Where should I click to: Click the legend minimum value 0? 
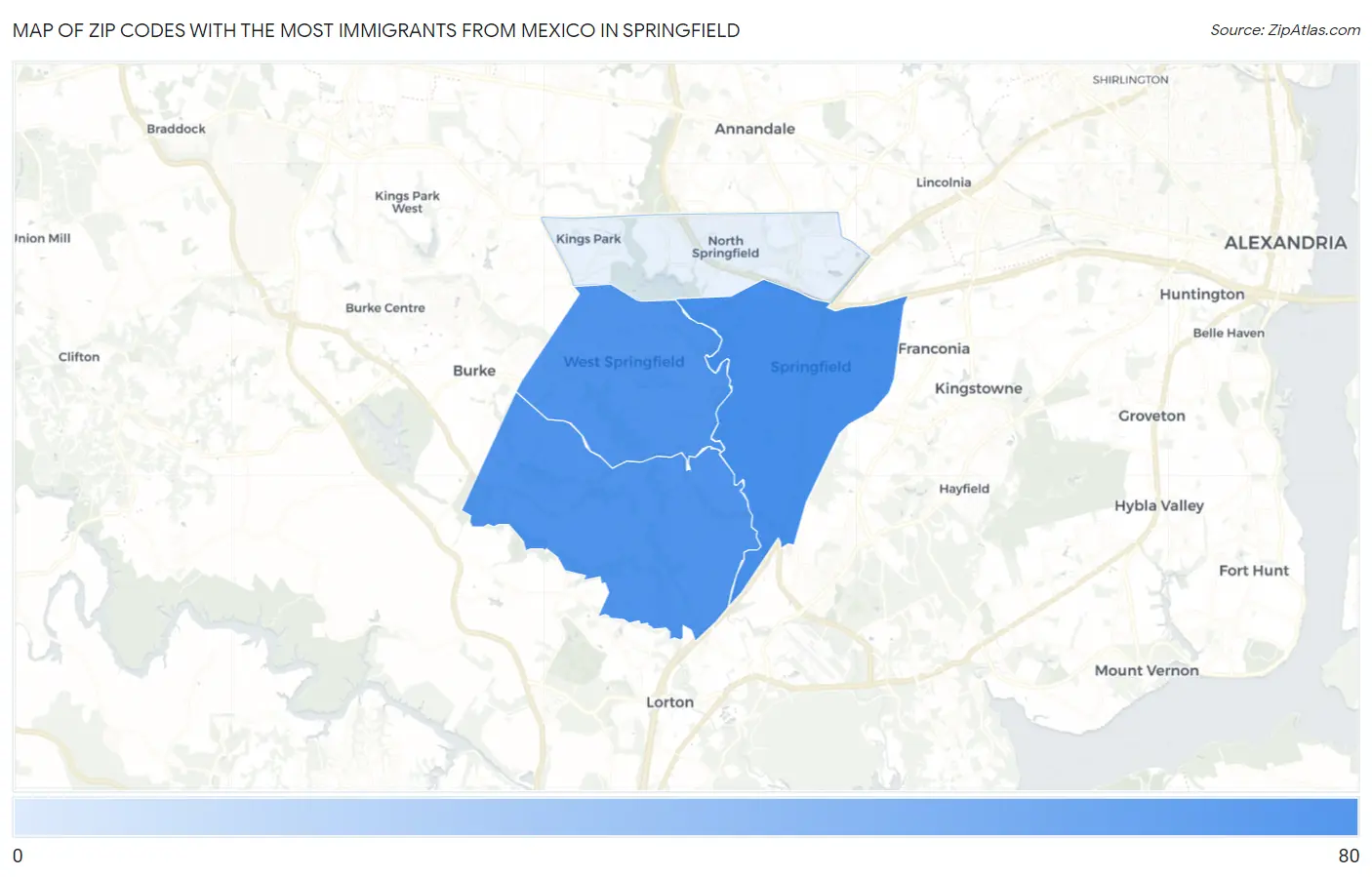click(x=18, y=856)
